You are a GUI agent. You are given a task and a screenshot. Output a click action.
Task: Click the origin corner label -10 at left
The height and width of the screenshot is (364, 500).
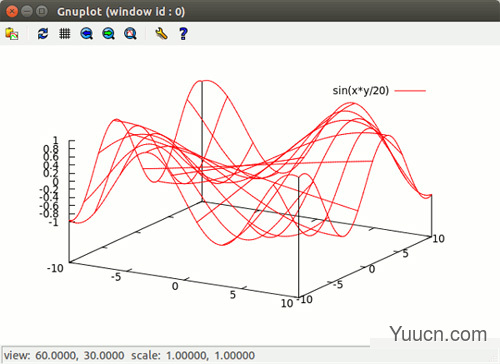tap(55, 268)
